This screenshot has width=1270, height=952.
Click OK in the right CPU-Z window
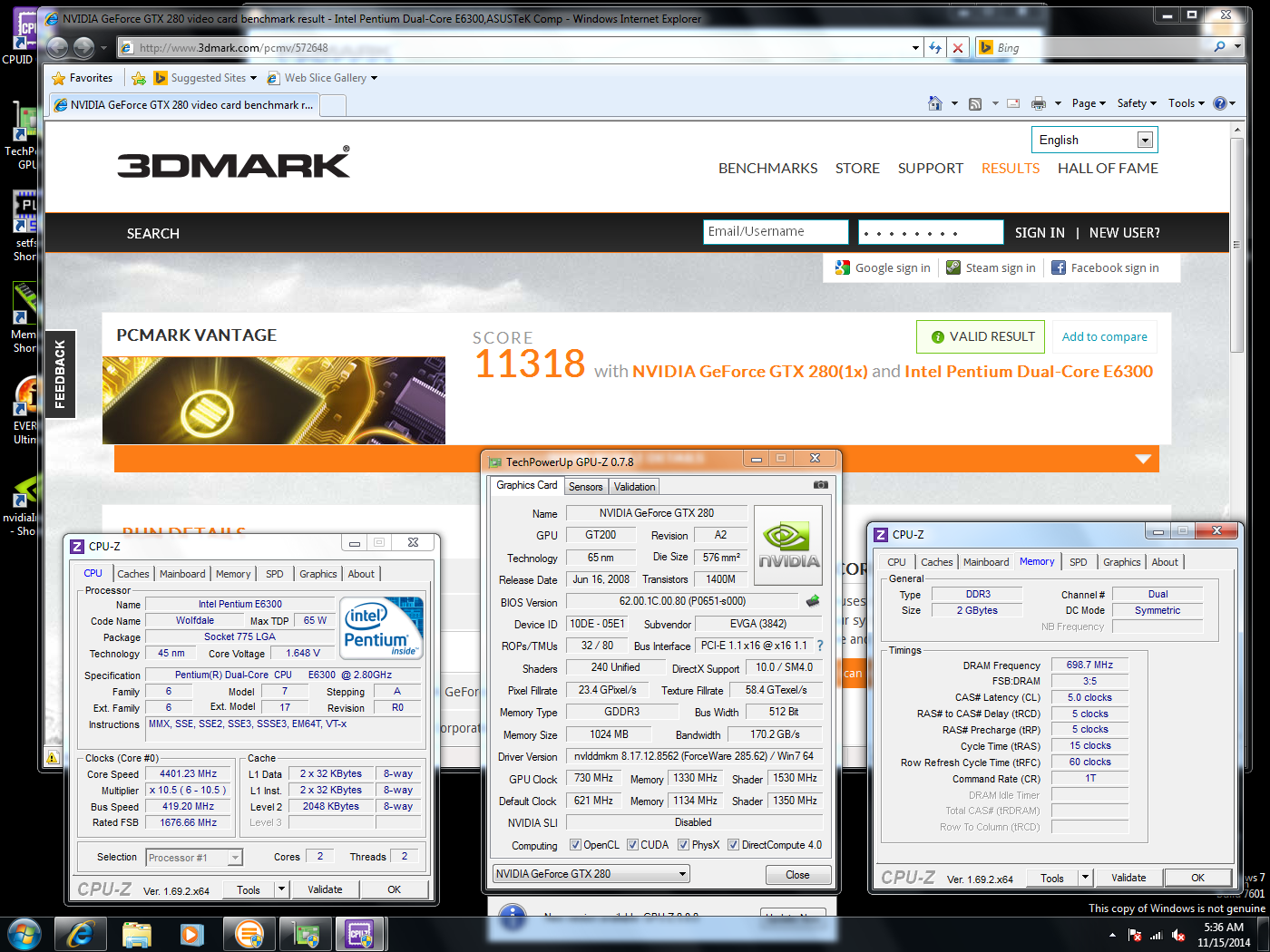tap(1197, 878)
